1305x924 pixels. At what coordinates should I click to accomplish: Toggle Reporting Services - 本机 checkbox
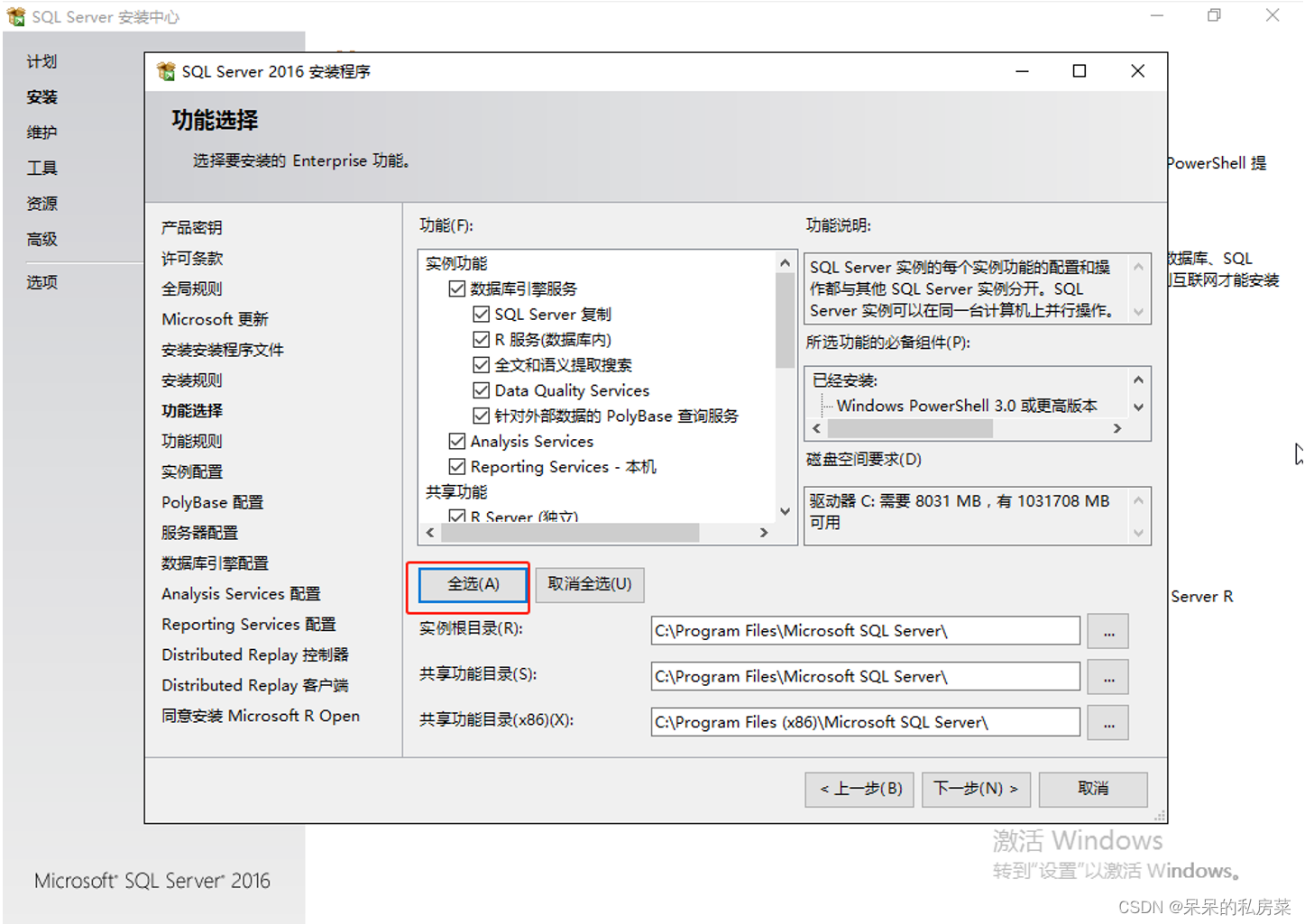pos(457,466)
